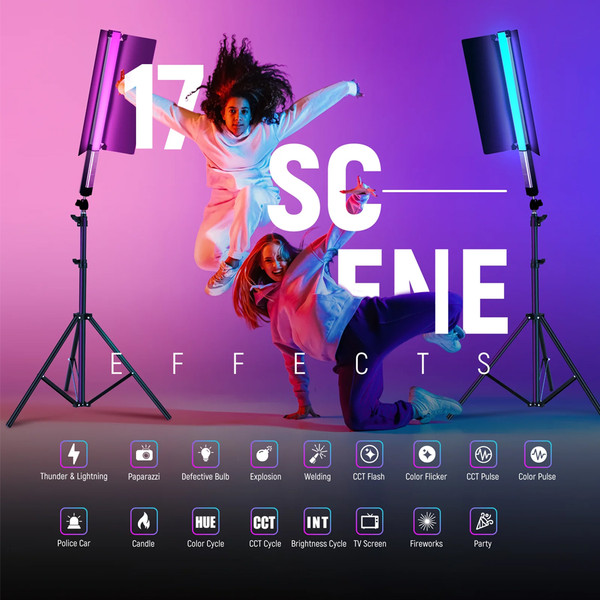600x600 pixels.
Task: Select the Party popper icon
Action: point(483,521)
